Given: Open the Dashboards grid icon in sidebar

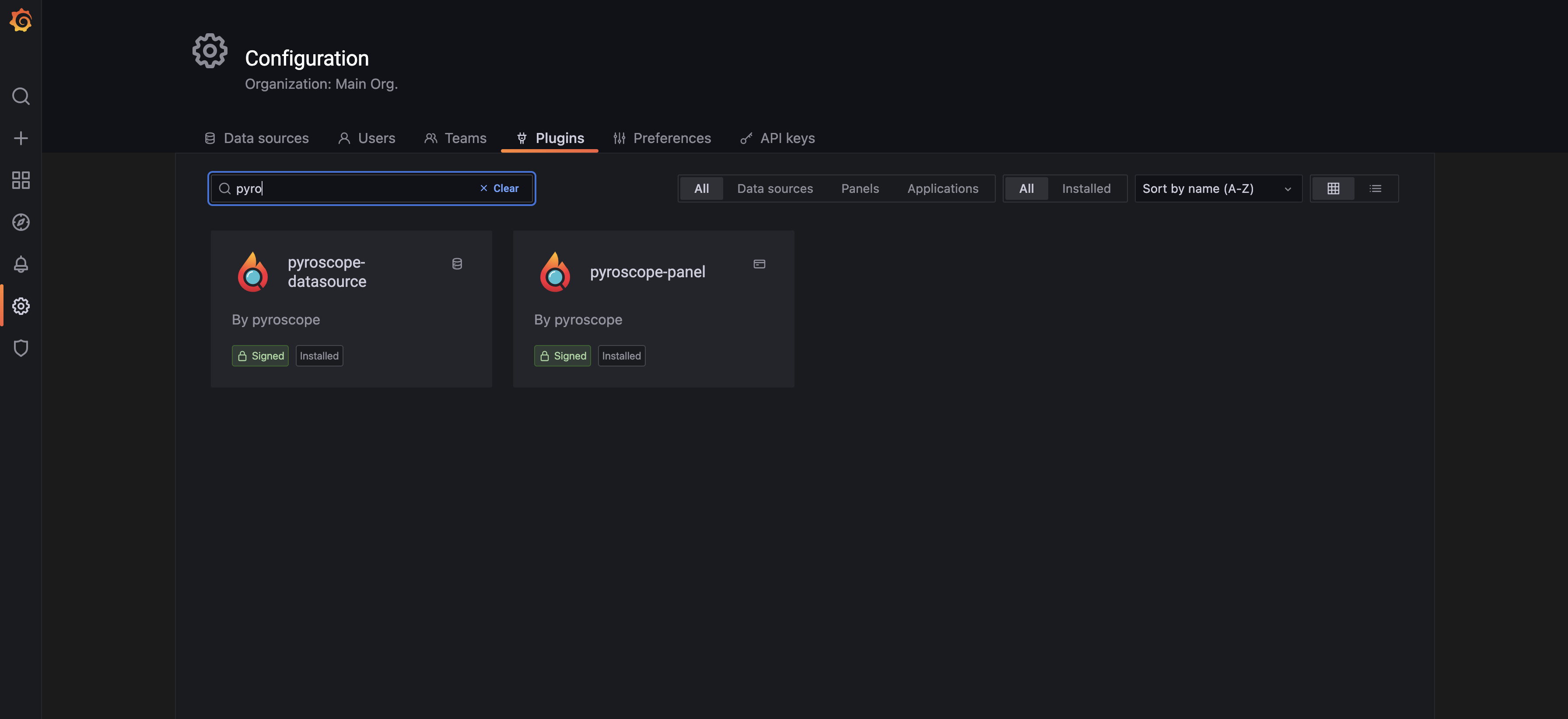Looking at the screenshot, I should (x=21, y=180).
